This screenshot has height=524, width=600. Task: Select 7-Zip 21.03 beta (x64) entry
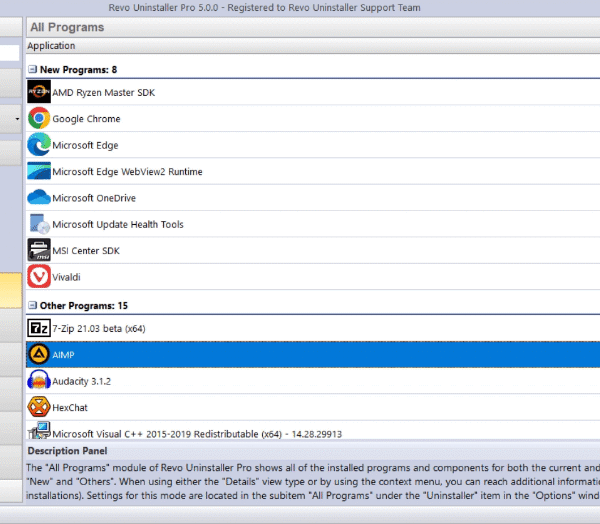pos(313,328)
